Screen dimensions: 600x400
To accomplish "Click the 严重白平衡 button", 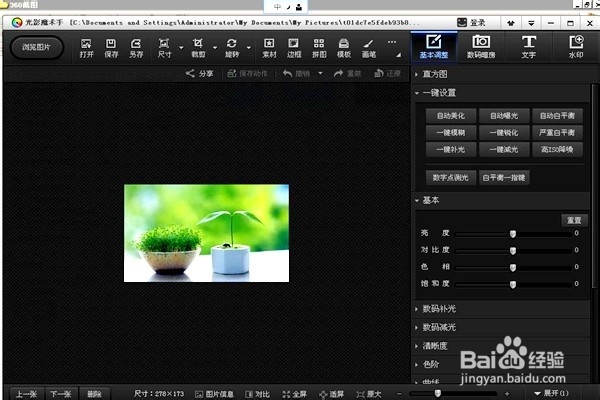I will [557, 132].
